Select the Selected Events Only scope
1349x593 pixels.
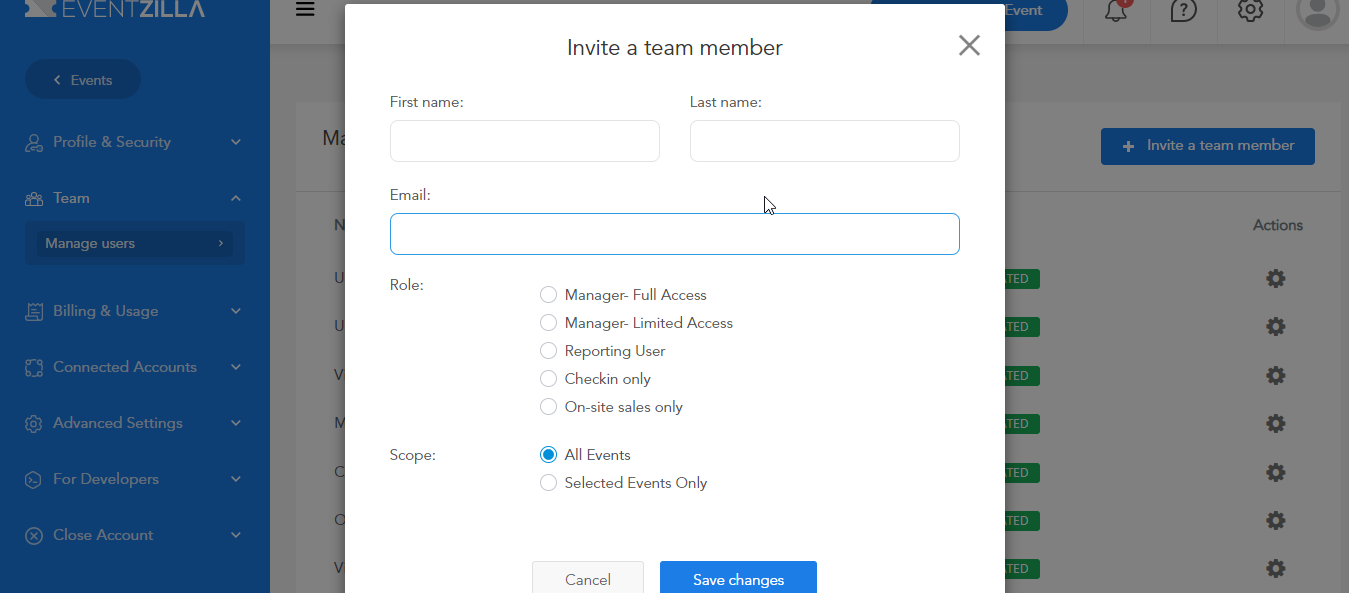[548, 483]
